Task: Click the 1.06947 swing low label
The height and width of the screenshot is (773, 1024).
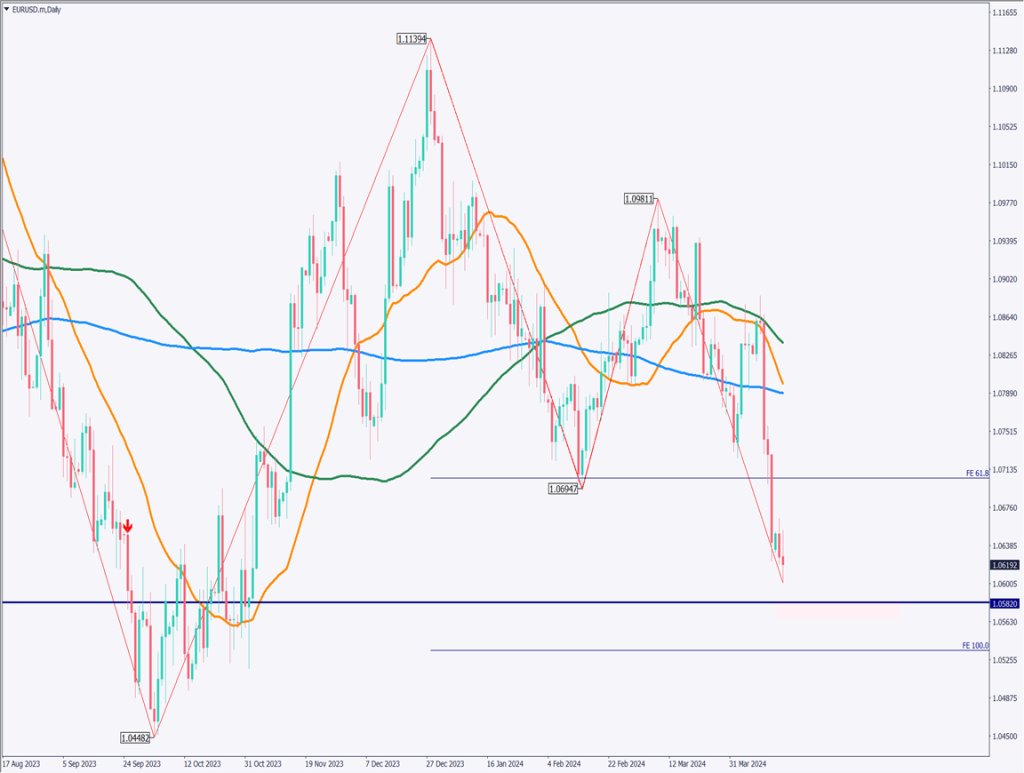Action: (564, 489)
